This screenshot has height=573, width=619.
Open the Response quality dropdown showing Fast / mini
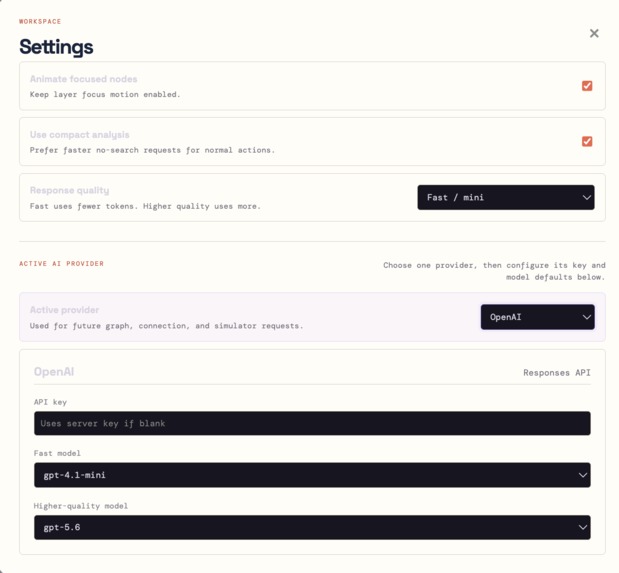tap(506, 197)
